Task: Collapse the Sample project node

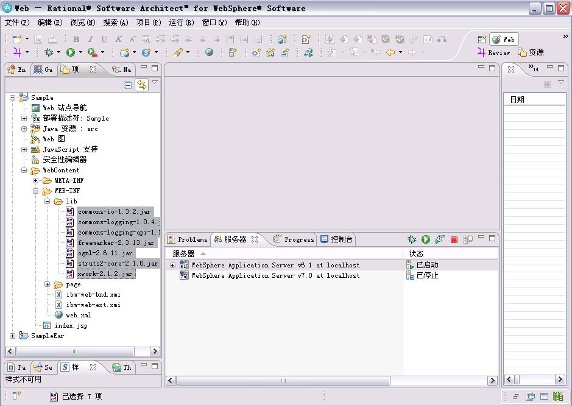Action: [12, 98]
